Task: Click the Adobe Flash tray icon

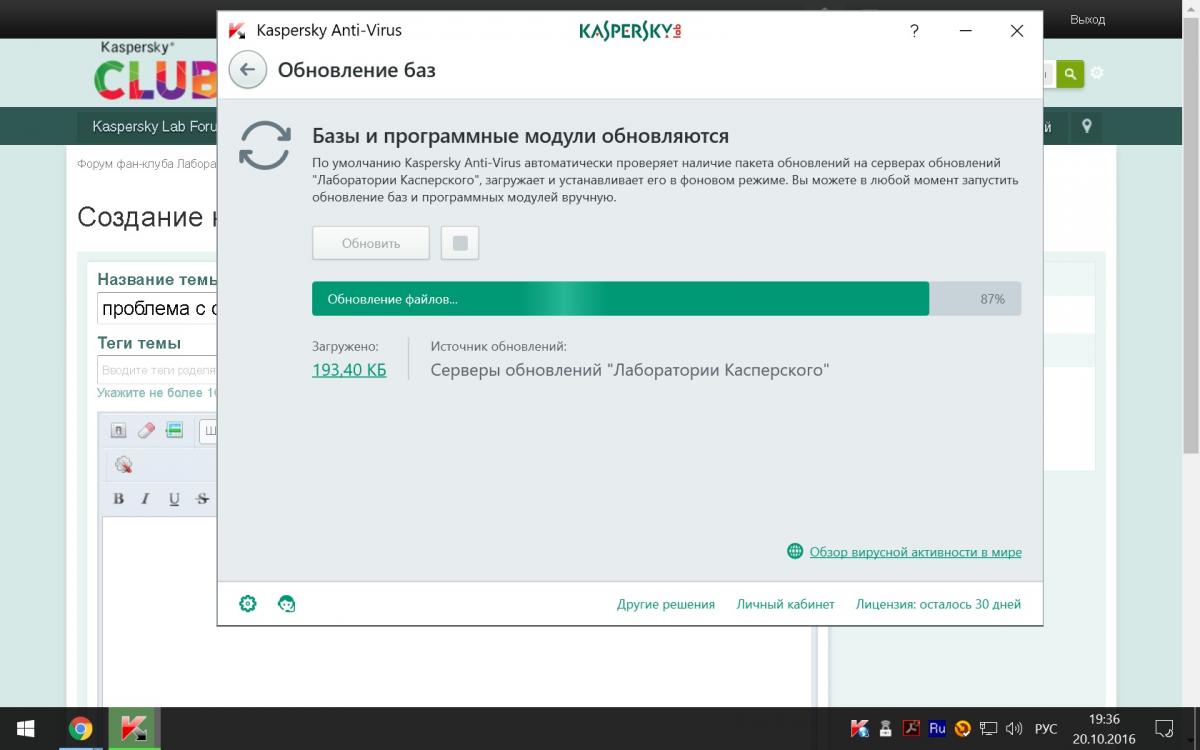Action: pos(911,729)
